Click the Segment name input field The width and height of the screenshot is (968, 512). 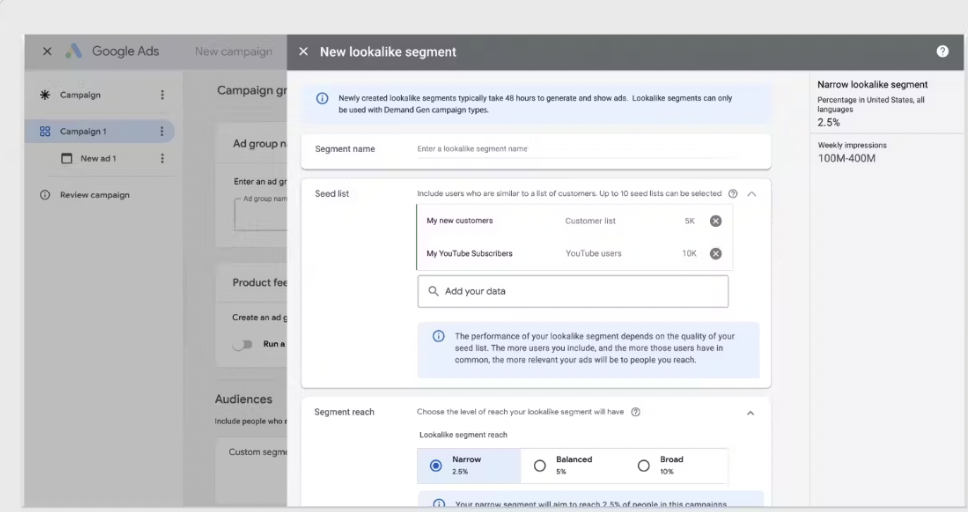click(x=578, y=149)
